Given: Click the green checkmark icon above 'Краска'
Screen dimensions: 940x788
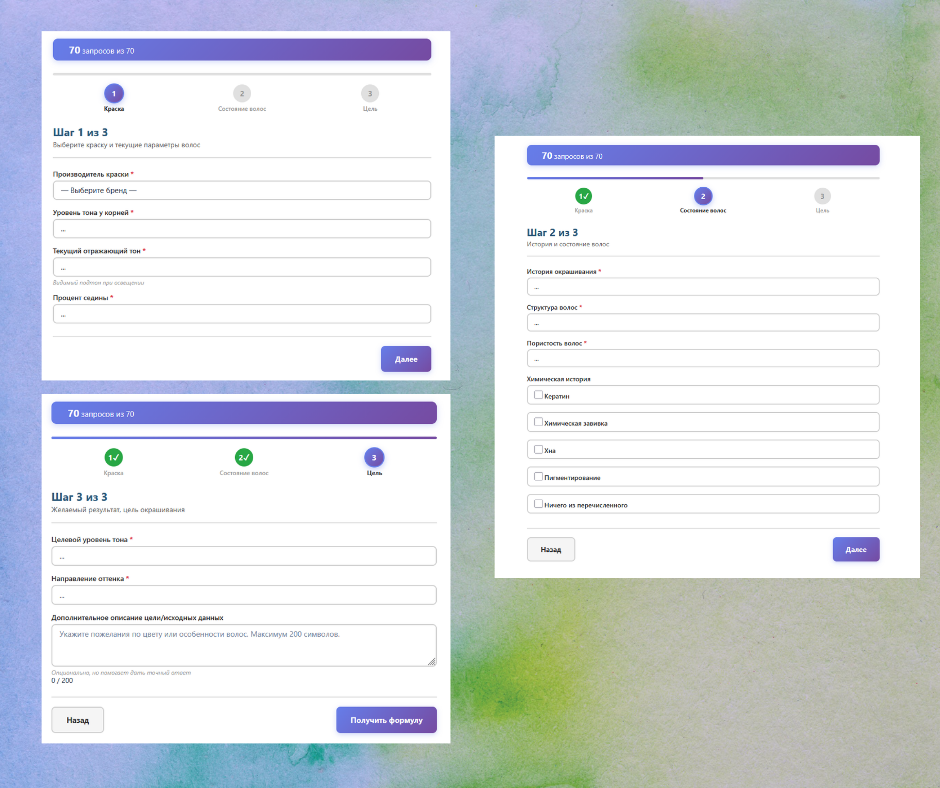Looking at the screenshot, I should coord(584,197).
